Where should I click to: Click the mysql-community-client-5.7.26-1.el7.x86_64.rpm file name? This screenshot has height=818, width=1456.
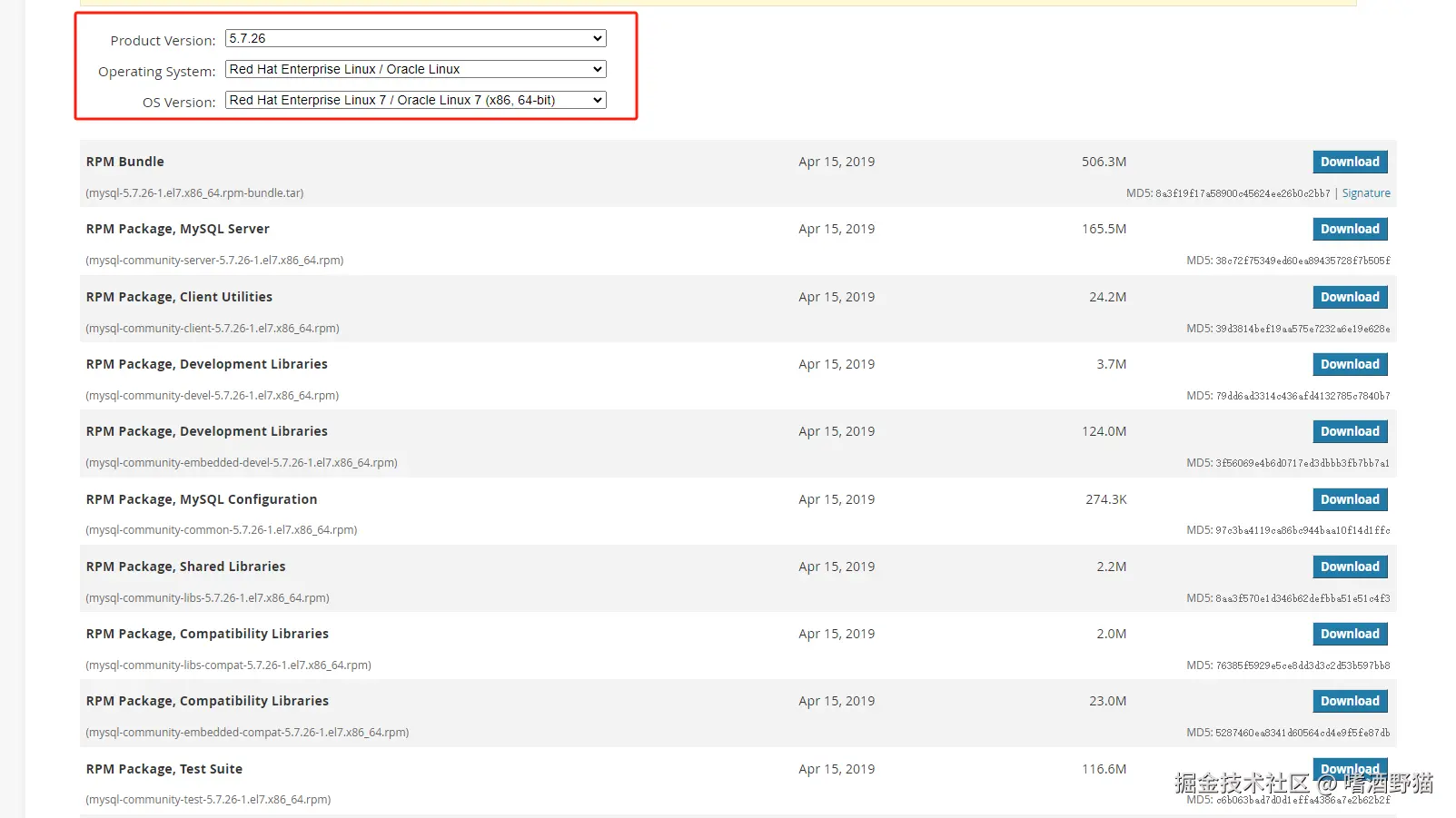[213, 329]
